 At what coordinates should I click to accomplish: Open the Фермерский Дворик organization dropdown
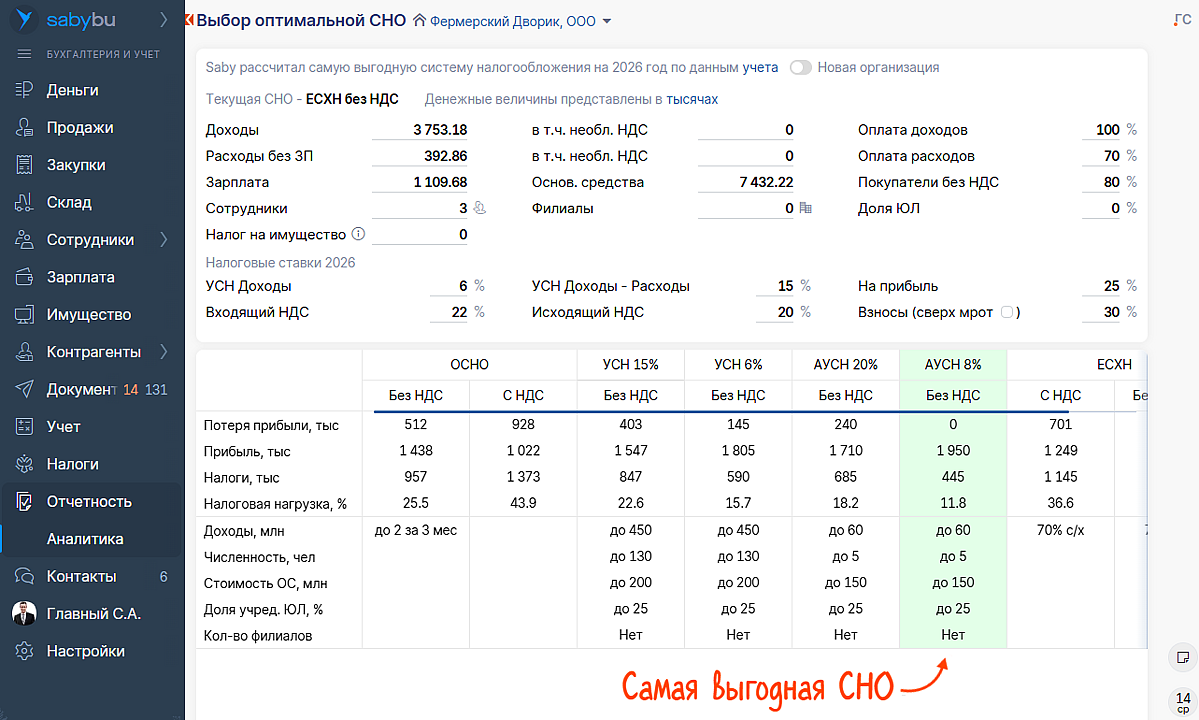click(x=520, y=21)
